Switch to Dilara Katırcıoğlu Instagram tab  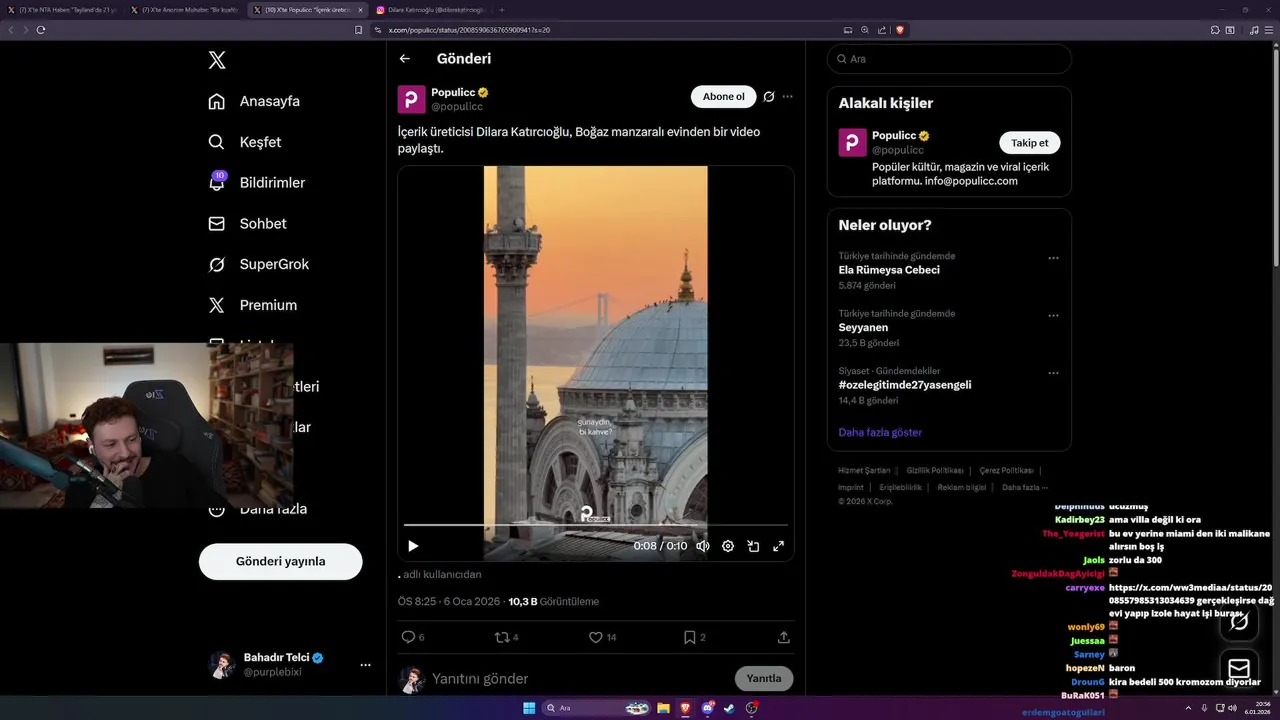432,10
